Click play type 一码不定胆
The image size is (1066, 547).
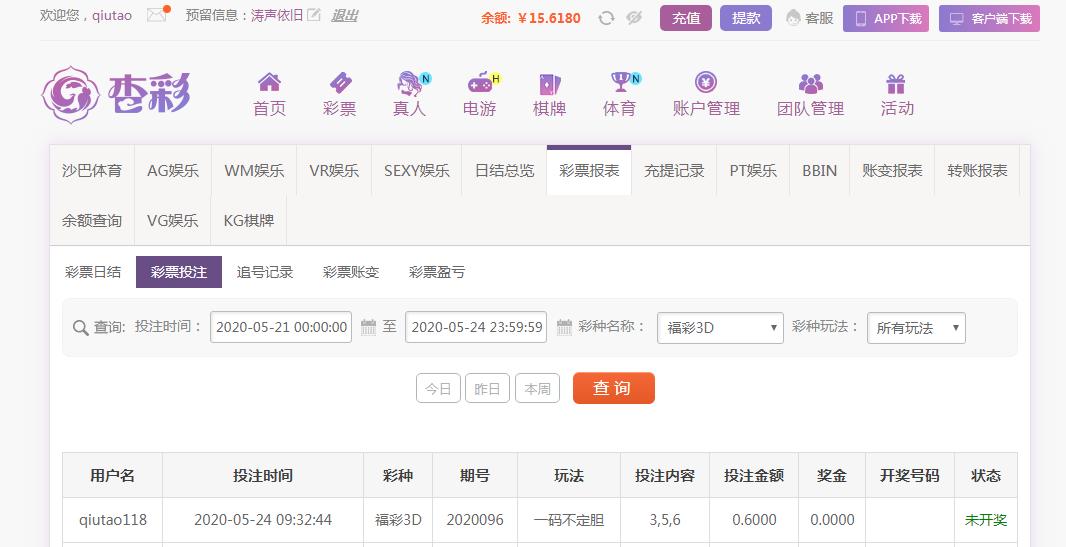click(569, 520)
